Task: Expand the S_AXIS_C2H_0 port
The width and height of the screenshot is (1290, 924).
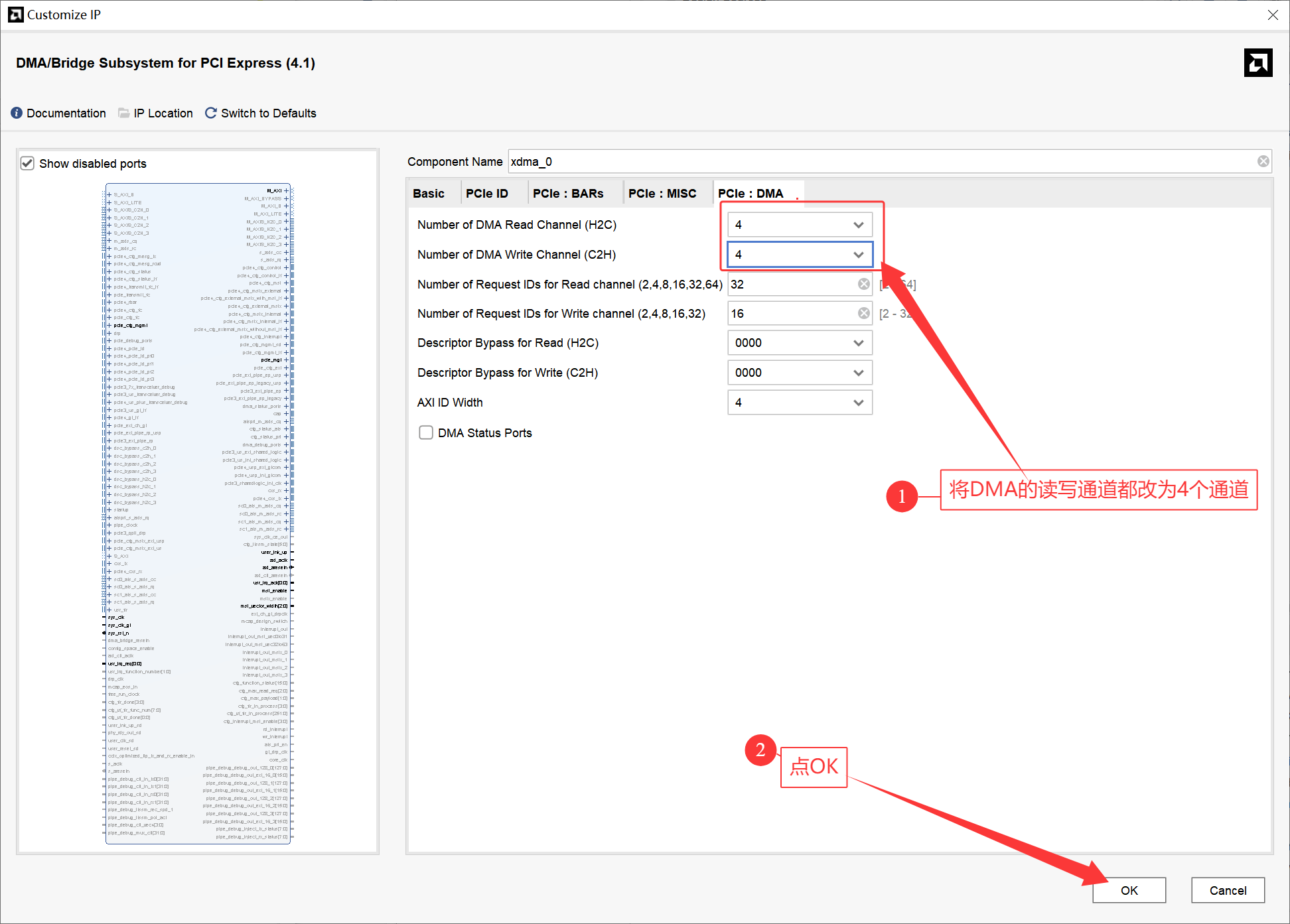Action: point(109,210)
